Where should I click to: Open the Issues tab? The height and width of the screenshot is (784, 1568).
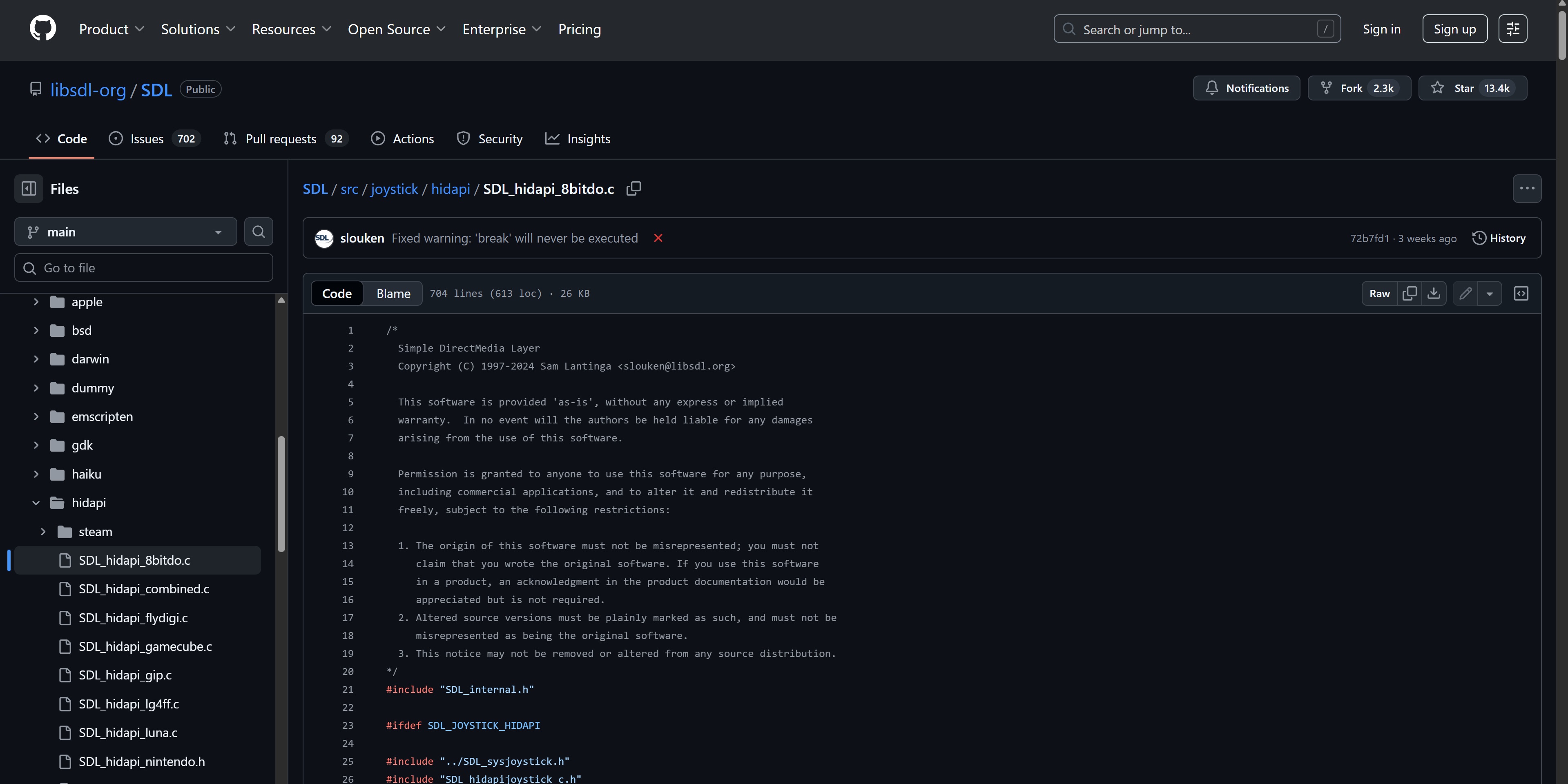pyautogui.click(x=147, y=139)
